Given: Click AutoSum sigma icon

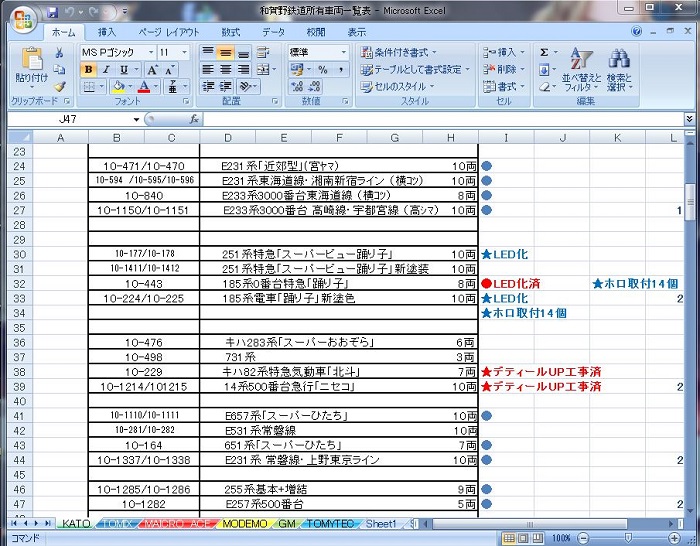Looking at the screenshot, I should pyautogui.click(x=544, y=52).
